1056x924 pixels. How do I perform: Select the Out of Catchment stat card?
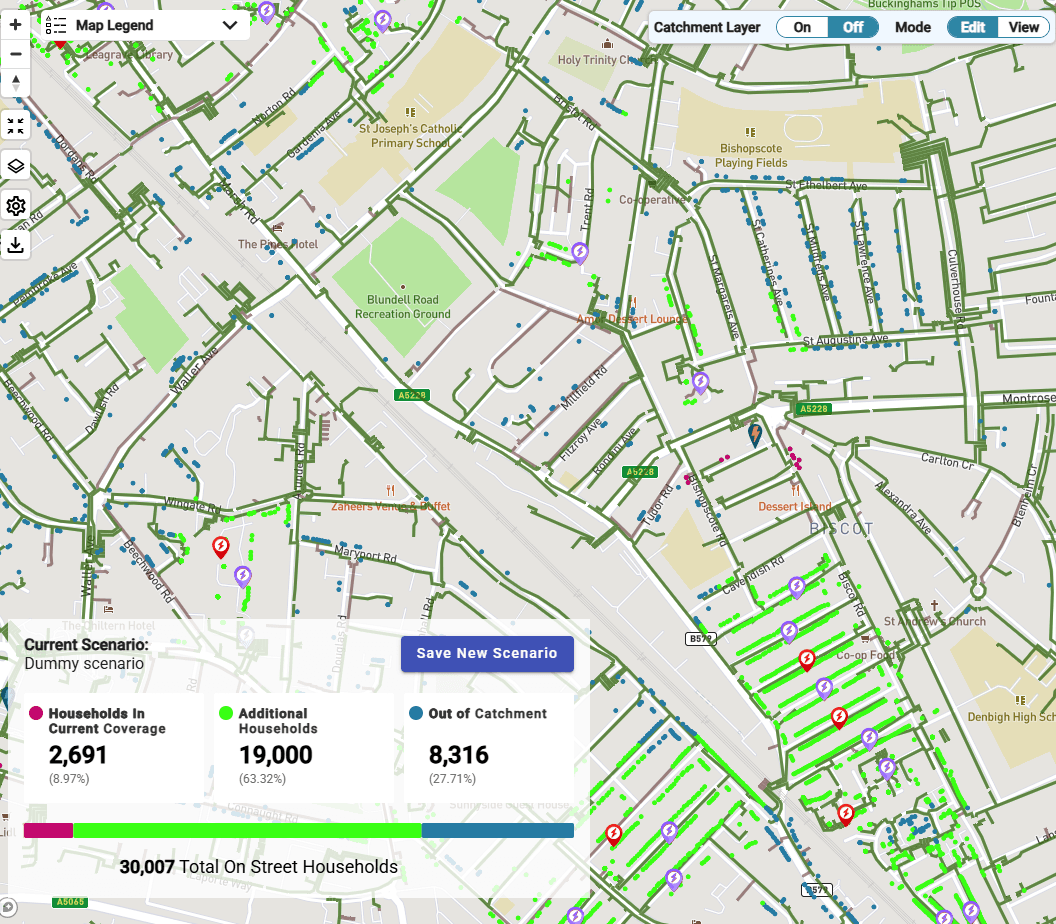pyautogui.click(x=488, y=747)
